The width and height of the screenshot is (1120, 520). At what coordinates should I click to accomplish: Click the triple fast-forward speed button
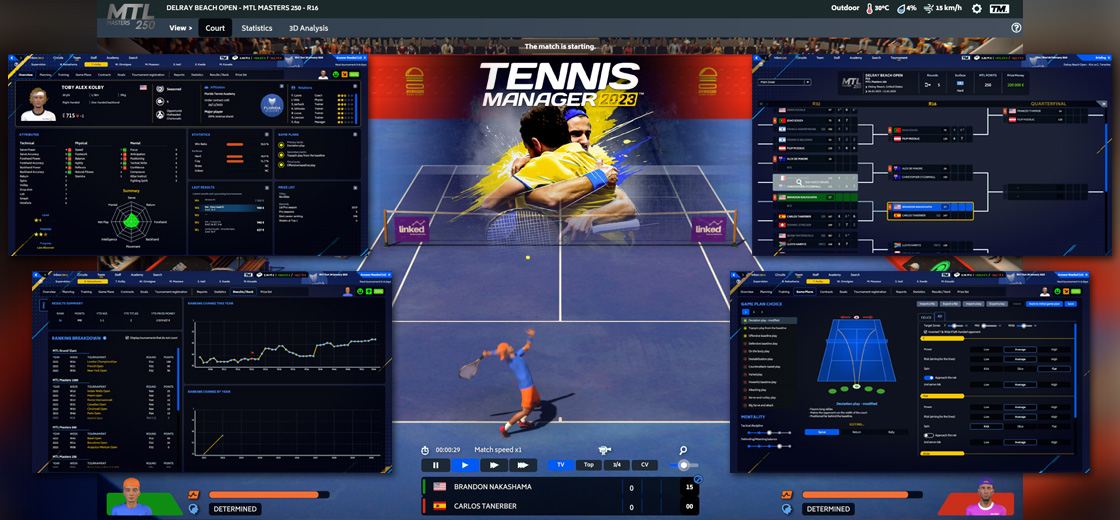click(x=522, y=465)
